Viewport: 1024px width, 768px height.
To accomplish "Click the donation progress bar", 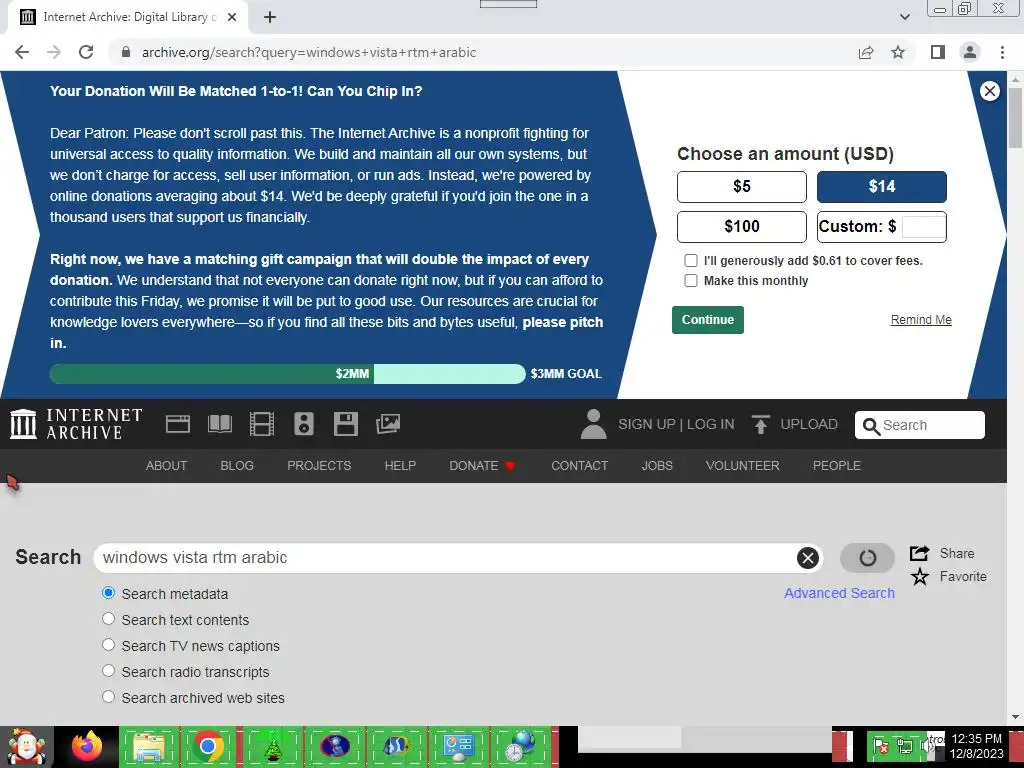I will [287, 374].
